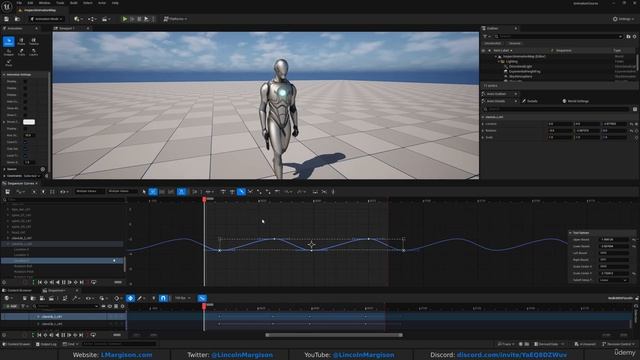This screenshot has width=640, height=360.
Task: Open the Window menu
Action: pos(44,3)
